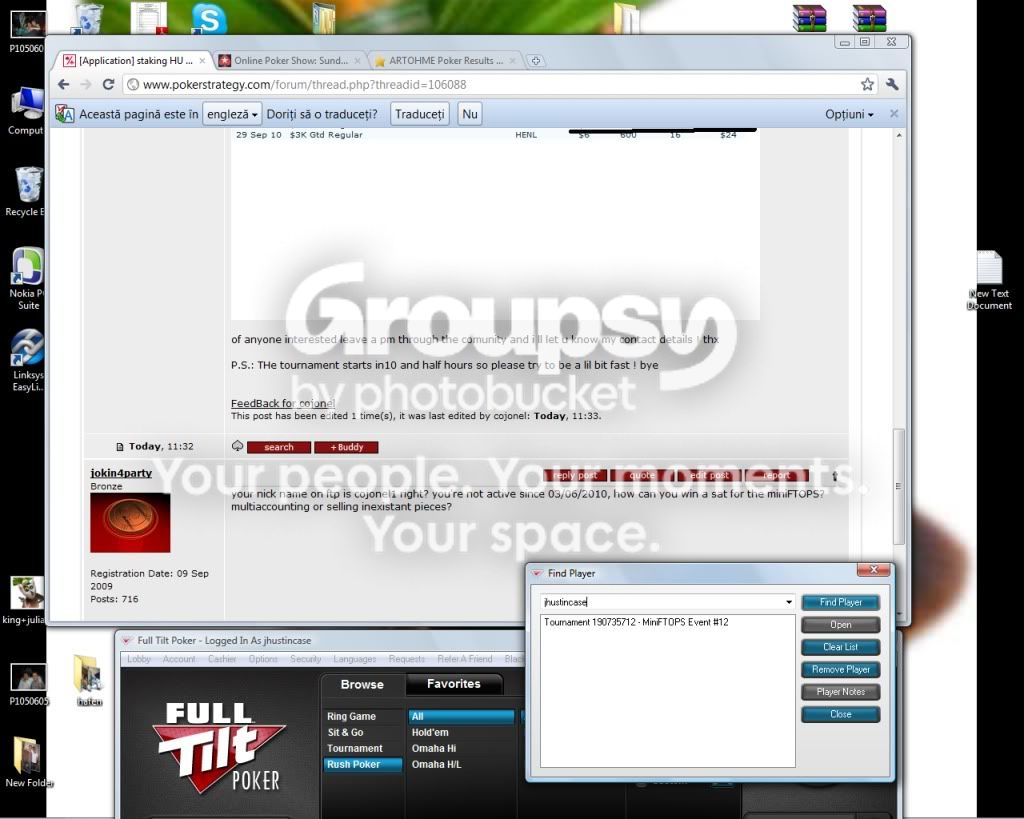Reload the pokerstrategy page
The height and width of the screenshot is (819, 1024).
108,84
